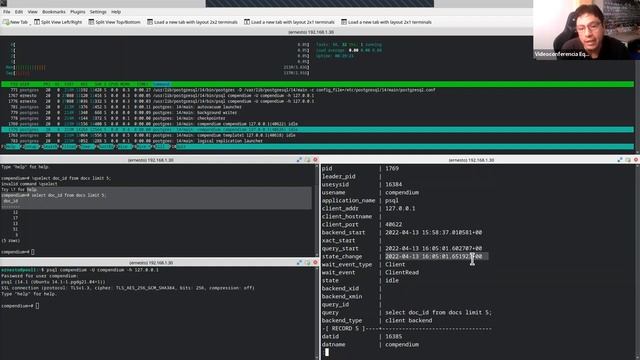The width and height of the screenshot is (640, 360).
Task: Click the usesysid value 16384
Action: point(393,184)
